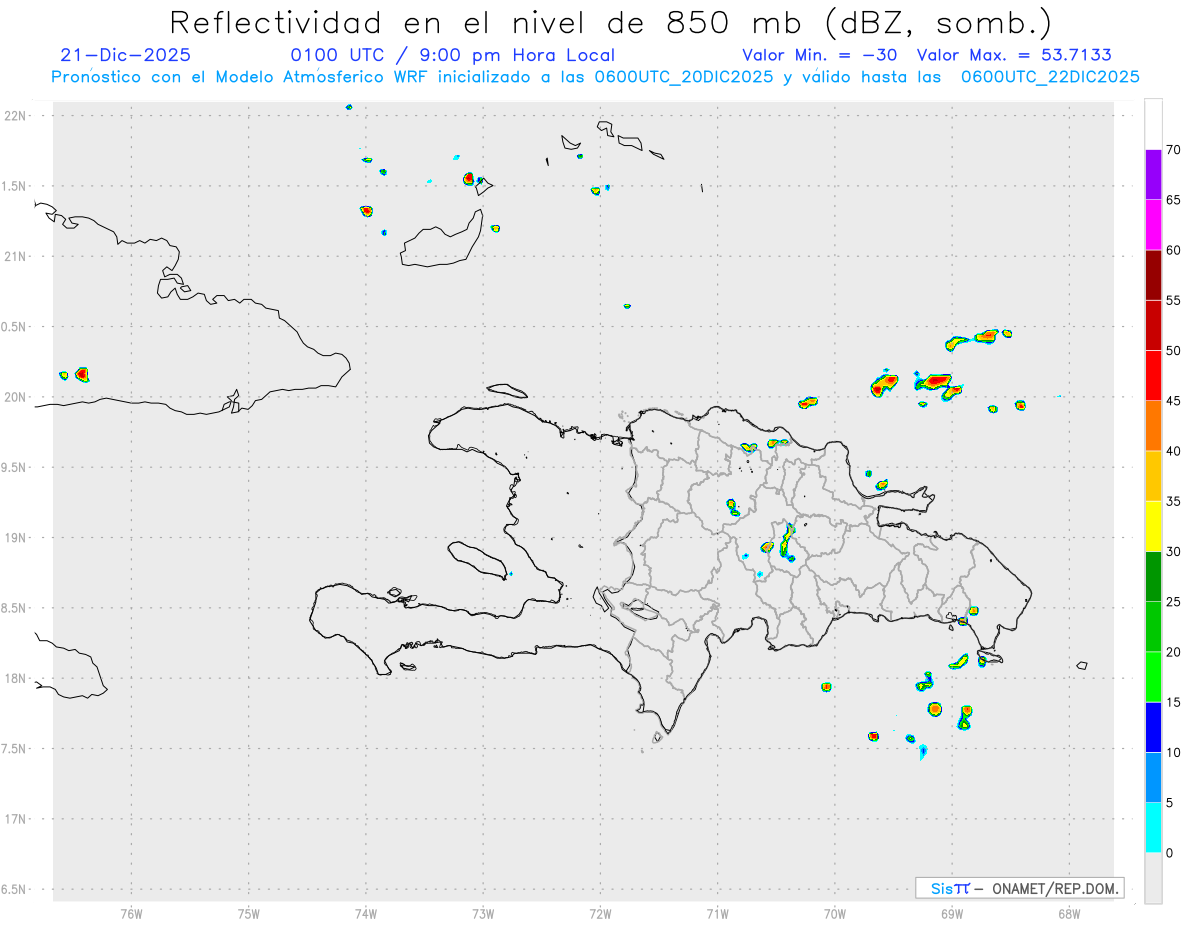Click the longitude label '68W'
This screenshot has height=927, width=1200.
(x=1069, y=914)
